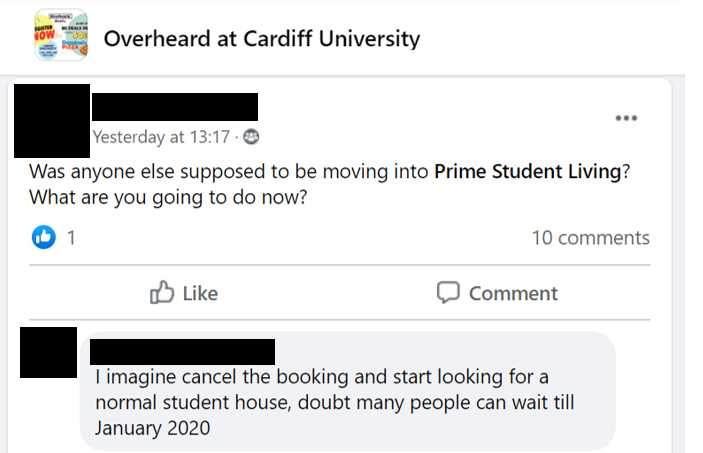Viewport: 703px width, 453px height.
Task: Click the Comment button
Action: click(x=497, y=293)
